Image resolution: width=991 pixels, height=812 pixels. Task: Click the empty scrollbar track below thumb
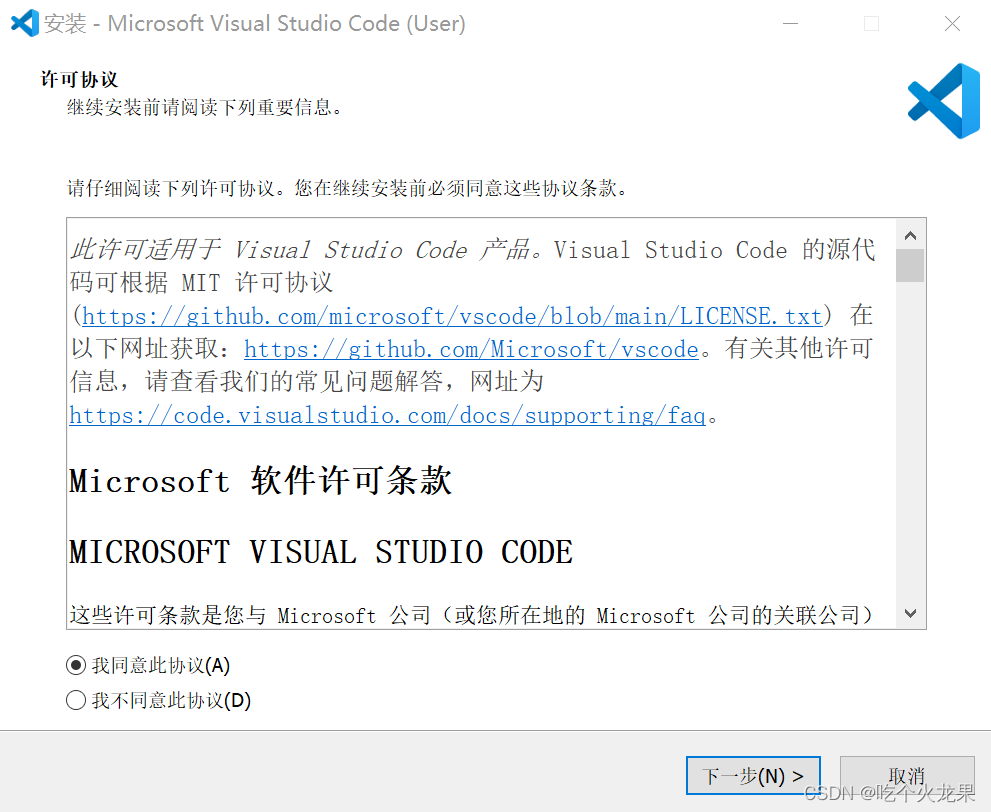[910, 440]
